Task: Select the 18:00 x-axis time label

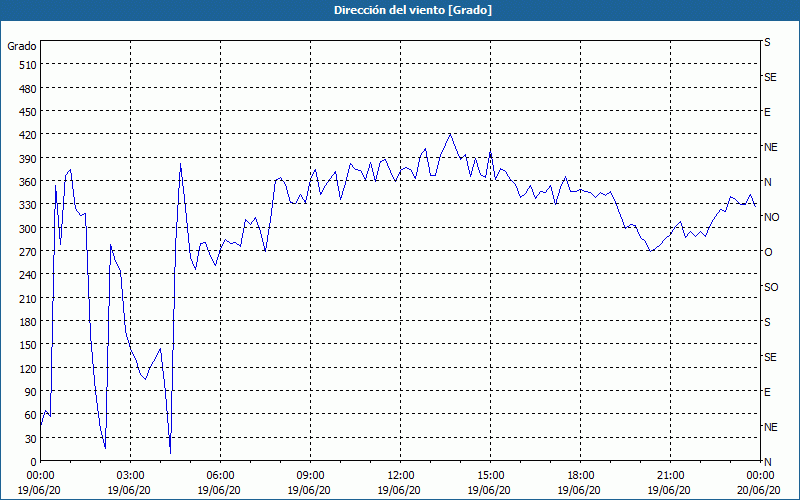Action: [x=581, y=476]
